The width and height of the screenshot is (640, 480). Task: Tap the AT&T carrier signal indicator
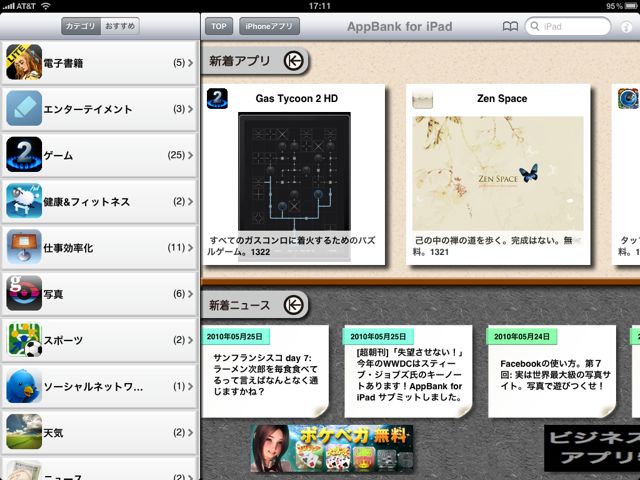coord(19,6)
